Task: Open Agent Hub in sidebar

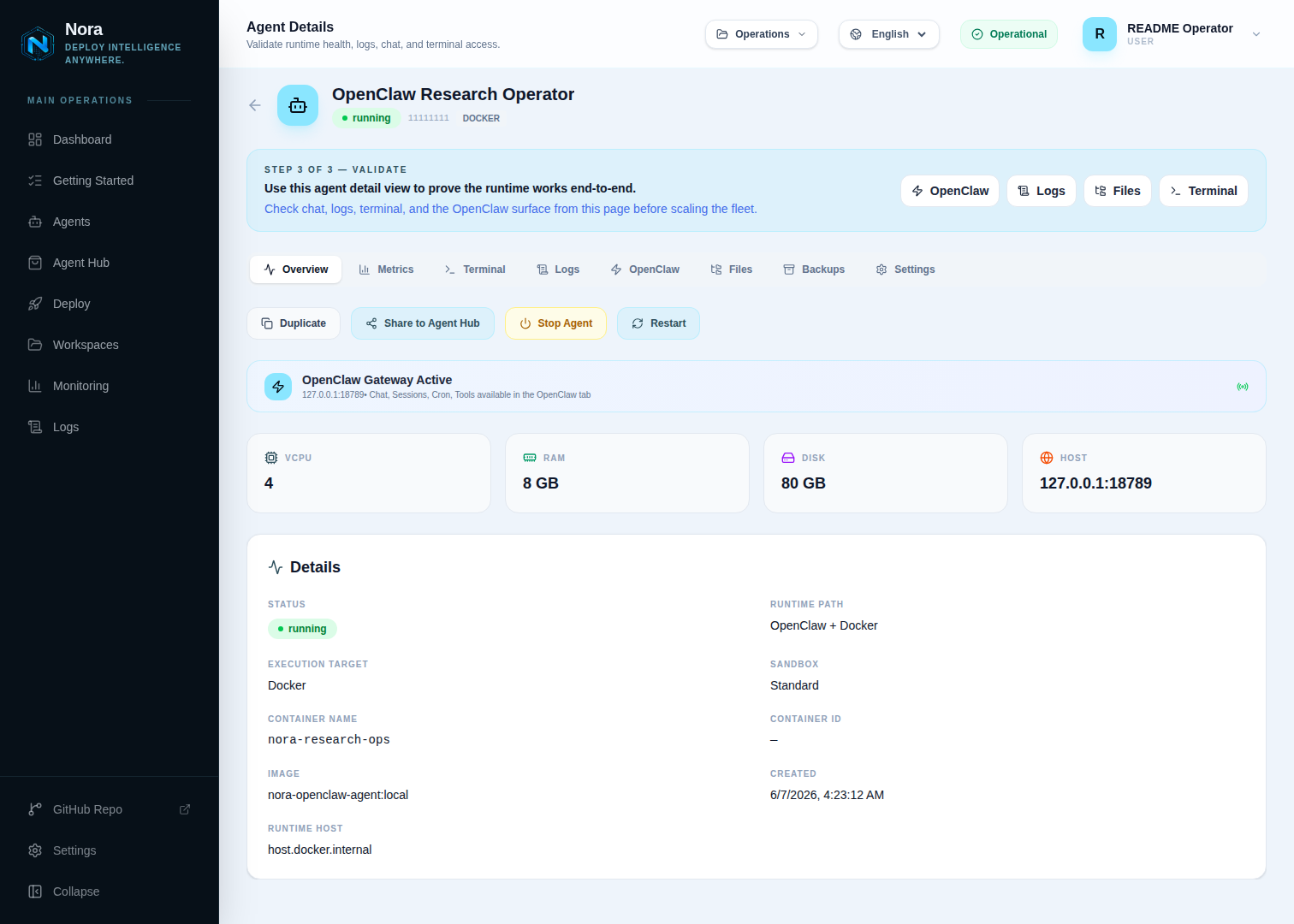Action: [x=110, y=263]
